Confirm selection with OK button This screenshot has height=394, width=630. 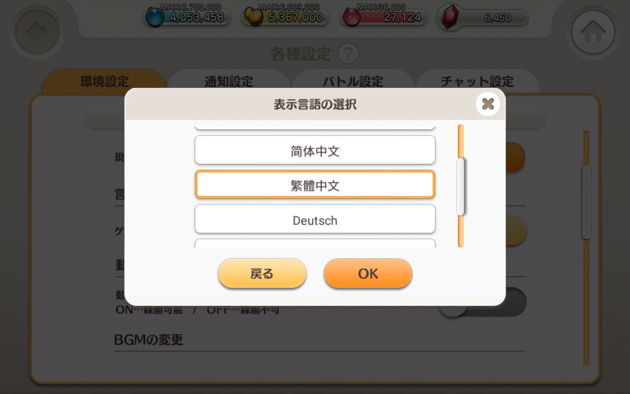(x=368, y=274)
